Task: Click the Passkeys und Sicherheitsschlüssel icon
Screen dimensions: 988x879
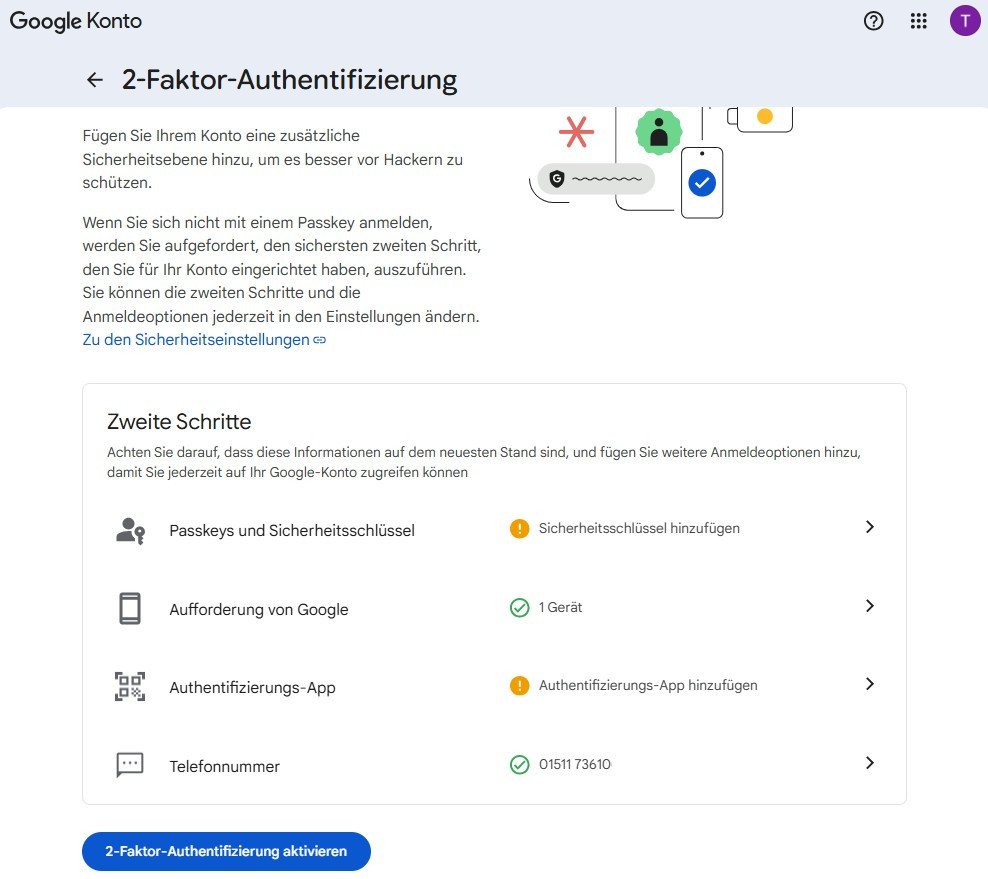Action: click(x=129, y=530)
